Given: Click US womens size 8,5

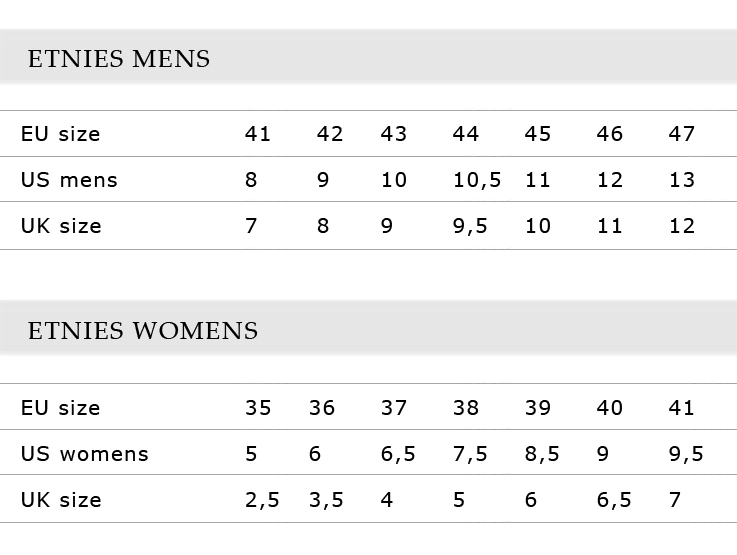Looking at the screenshot, I should coord(542,454).
